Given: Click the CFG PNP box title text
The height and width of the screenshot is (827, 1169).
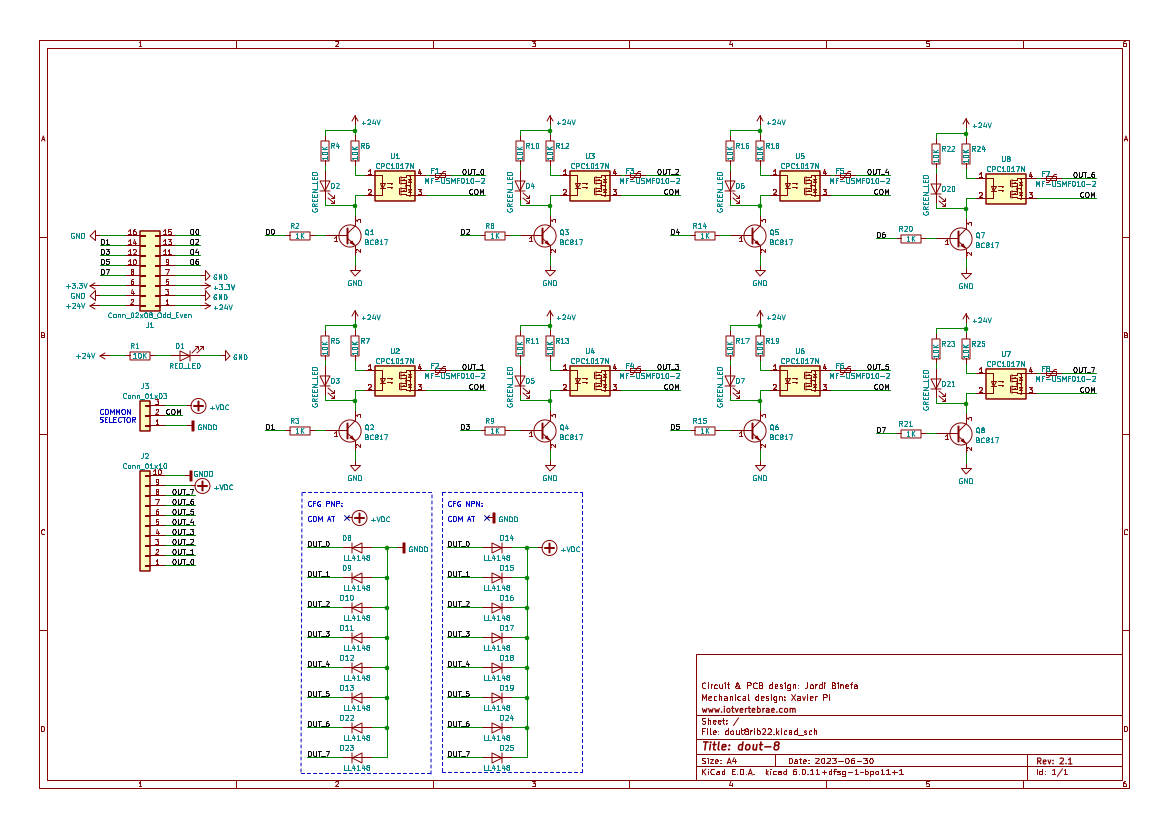Looking at the screenshot, I should [325, 504].
